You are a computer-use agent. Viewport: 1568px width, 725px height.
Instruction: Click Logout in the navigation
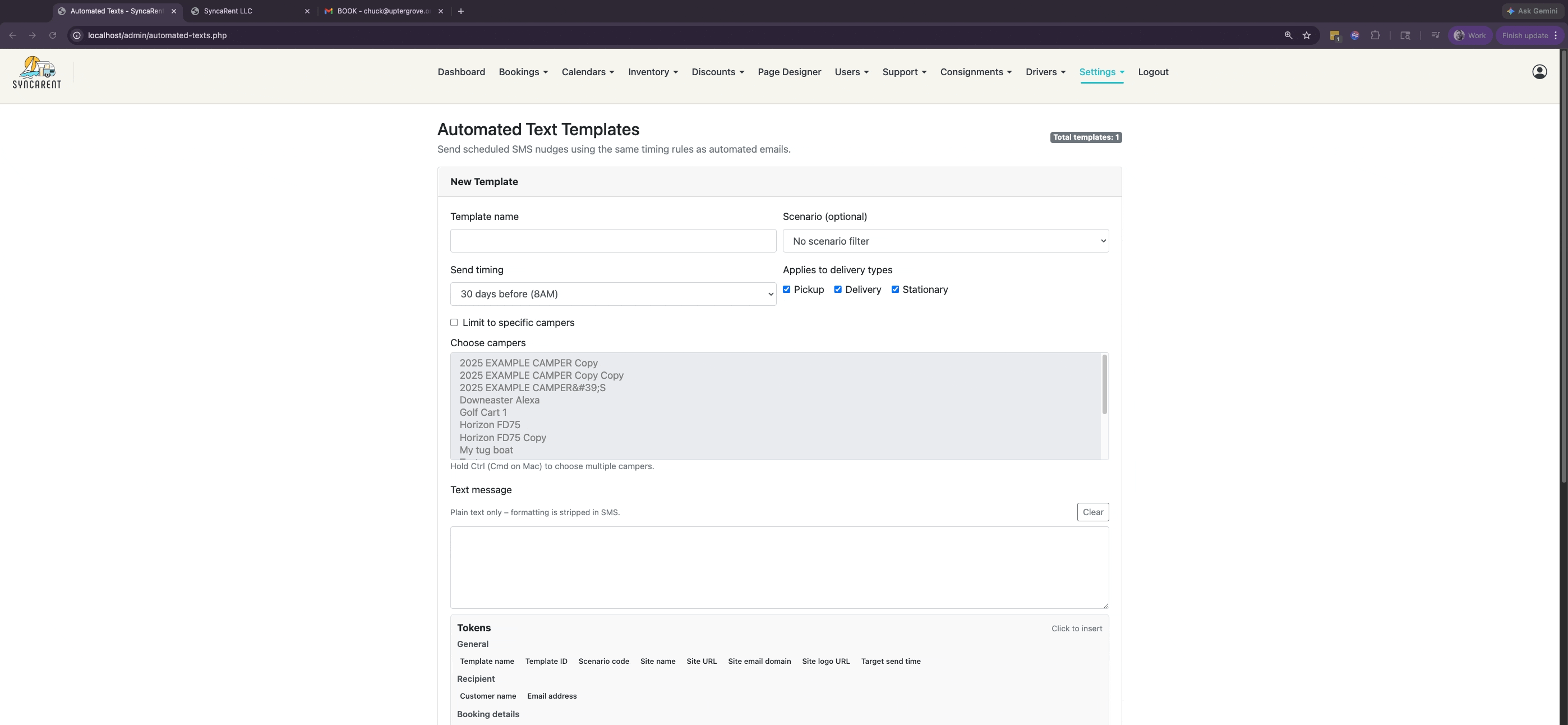1153,72
